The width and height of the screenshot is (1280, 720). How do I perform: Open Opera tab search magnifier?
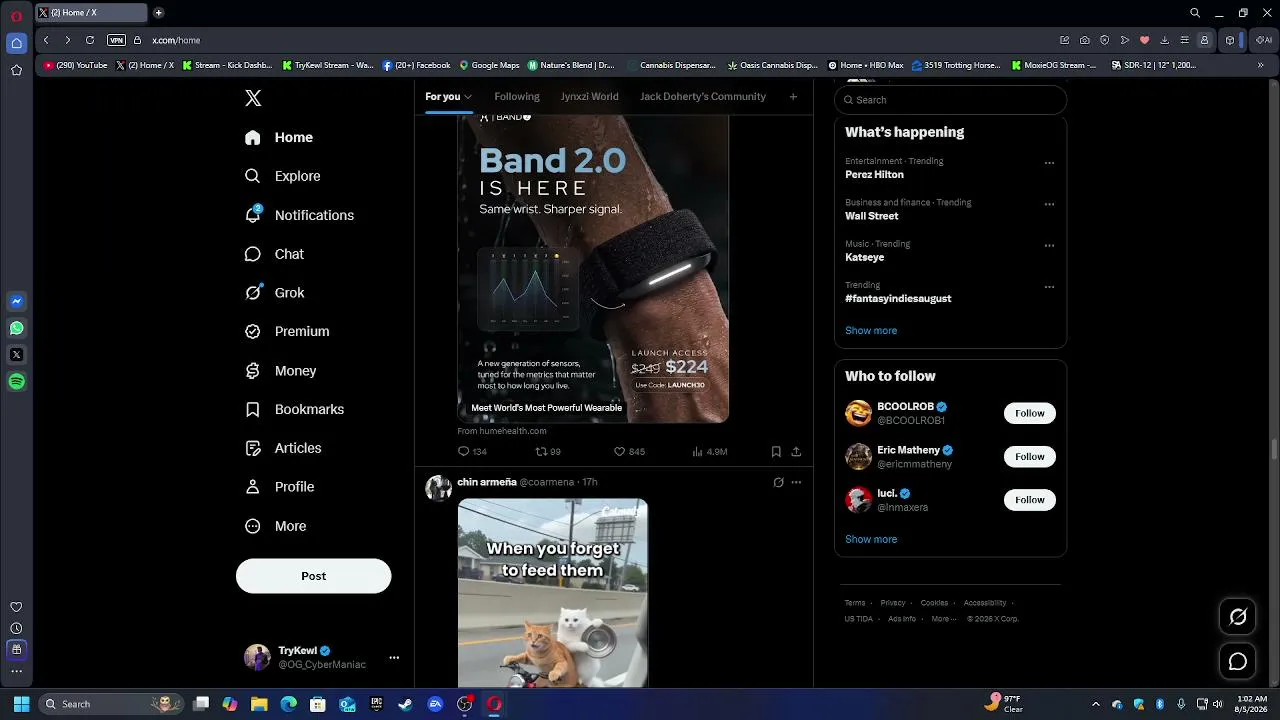pyautogui.click(x=1194, y=13)
